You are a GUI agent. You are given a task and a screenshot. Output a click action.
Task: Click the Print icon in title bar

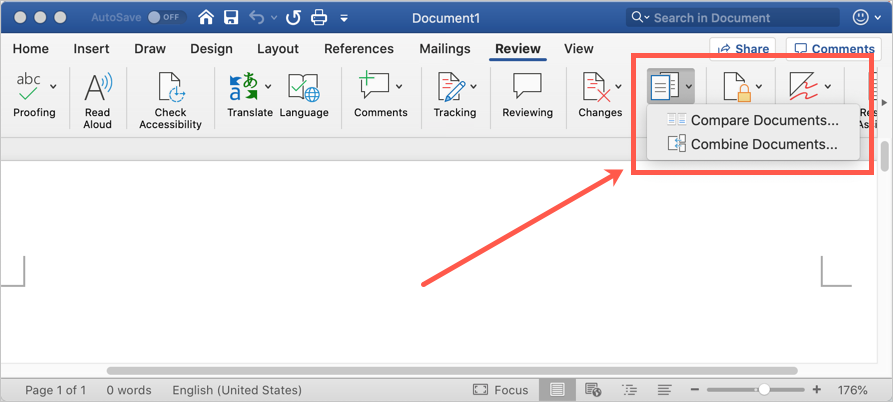click(x=318, y=18)
